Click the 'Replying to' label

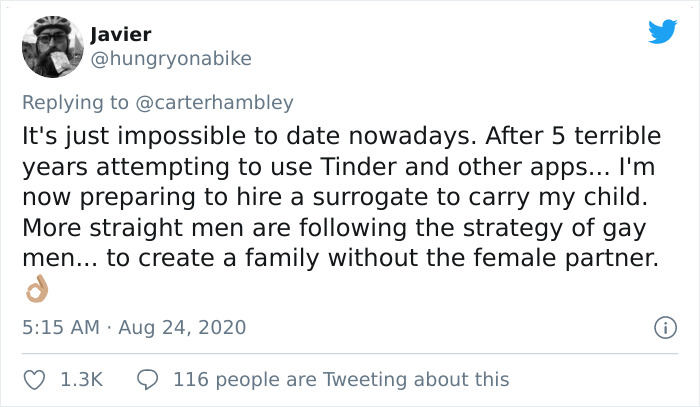click(x=75, y=103)
